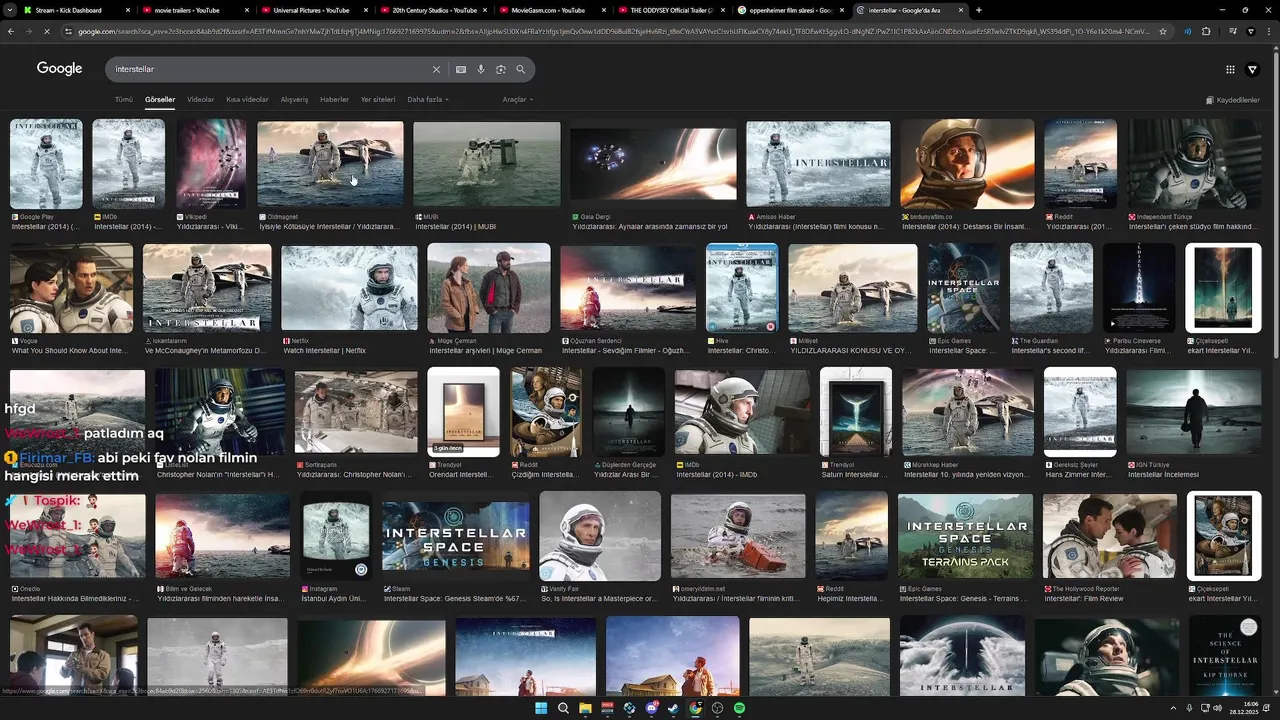Image resolution: width=1280 pixels, height=720 pixels.
Task: Open the on-screen keyboard input tool
Action: click(x=461, y=69)
